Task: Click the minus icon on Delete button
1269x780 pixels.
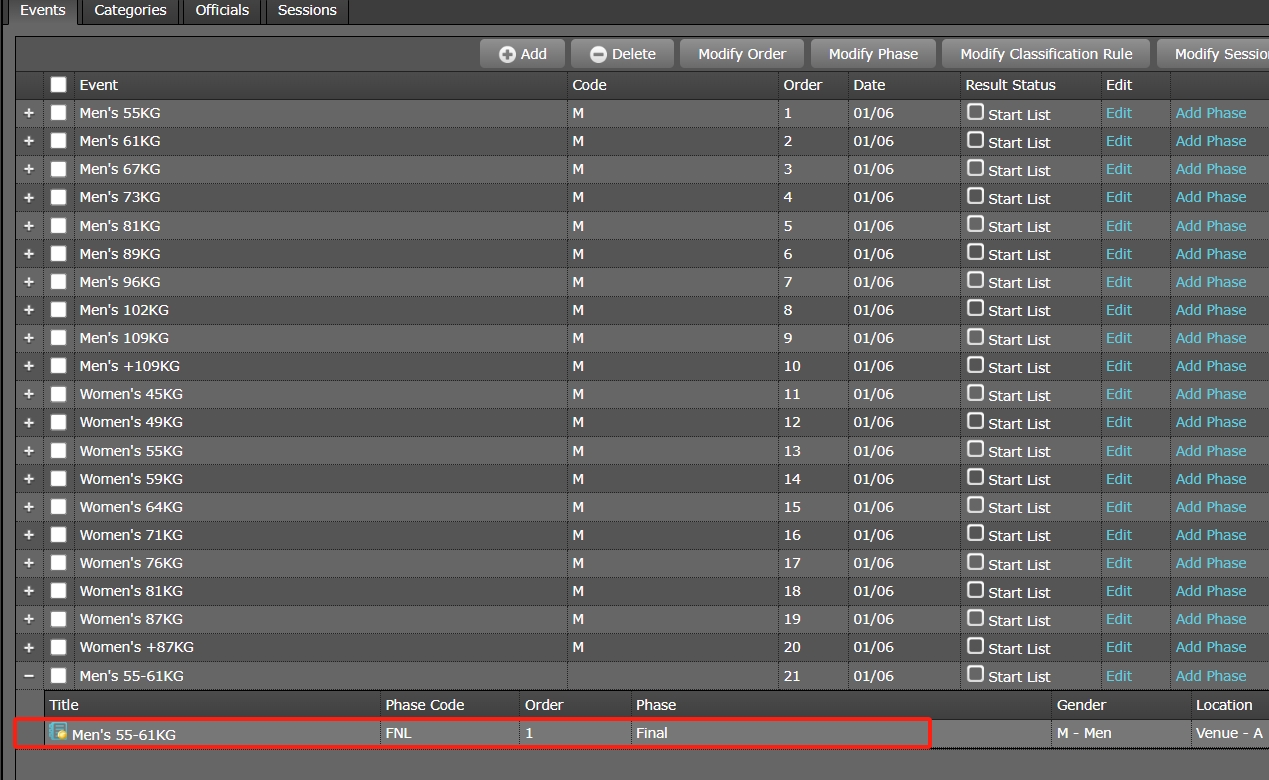Action: coord(598,54)
